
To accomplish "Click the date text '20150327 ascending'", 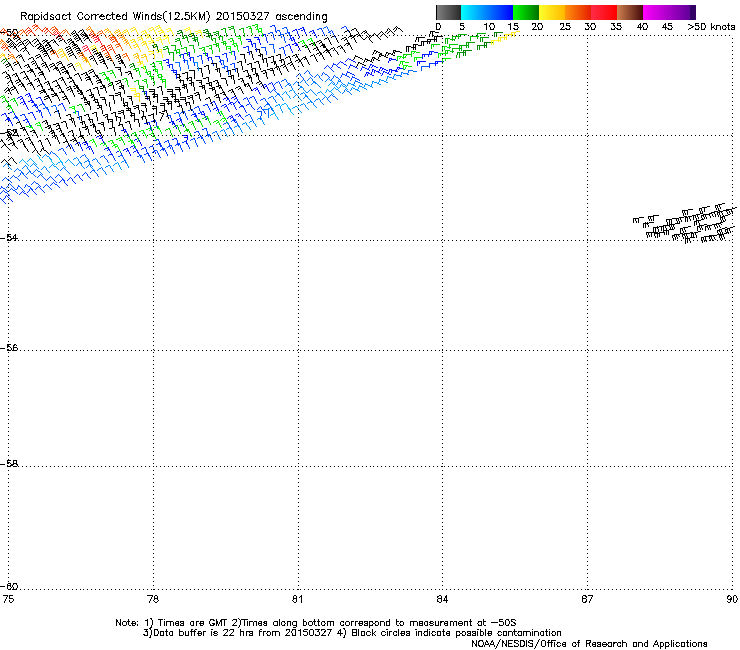I will pyautogui.click(x=271, y=17).
